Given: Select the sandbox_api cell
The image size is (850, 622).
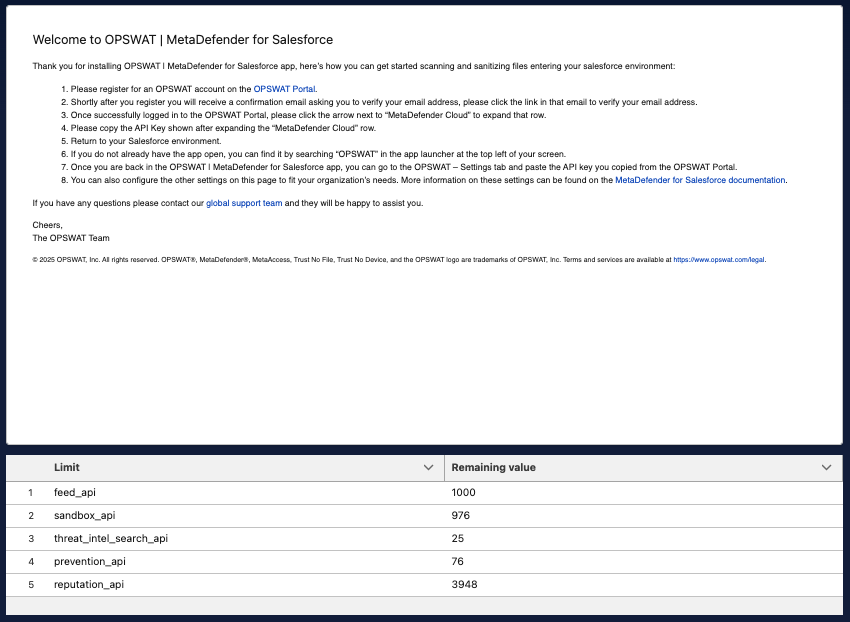Looking at the screenshot, I should (x=84, y=515).
